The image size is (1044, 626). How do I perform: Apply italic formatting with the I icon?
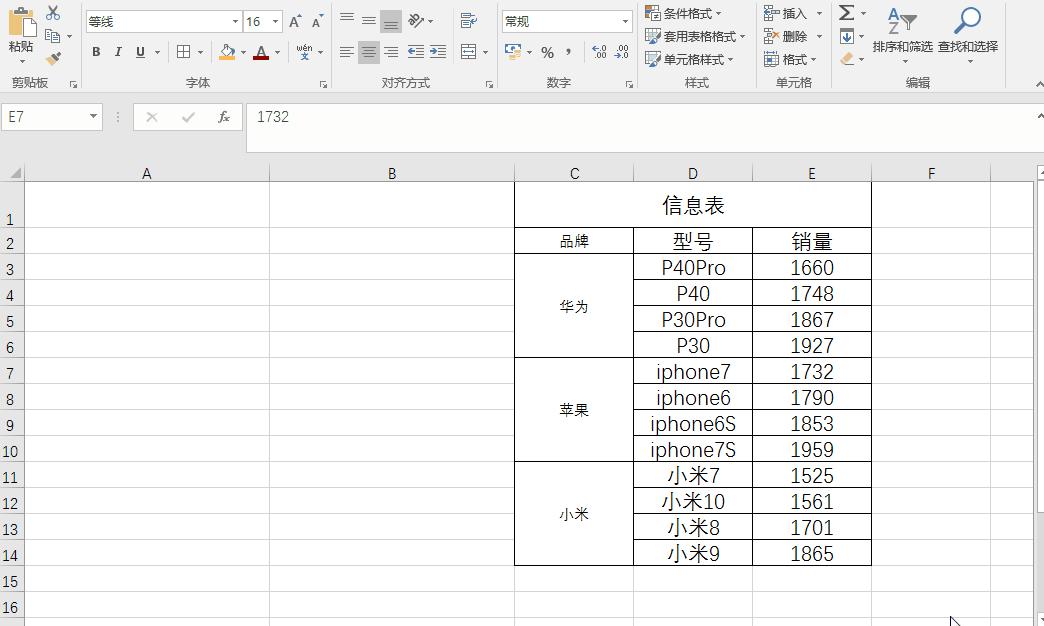117,51
